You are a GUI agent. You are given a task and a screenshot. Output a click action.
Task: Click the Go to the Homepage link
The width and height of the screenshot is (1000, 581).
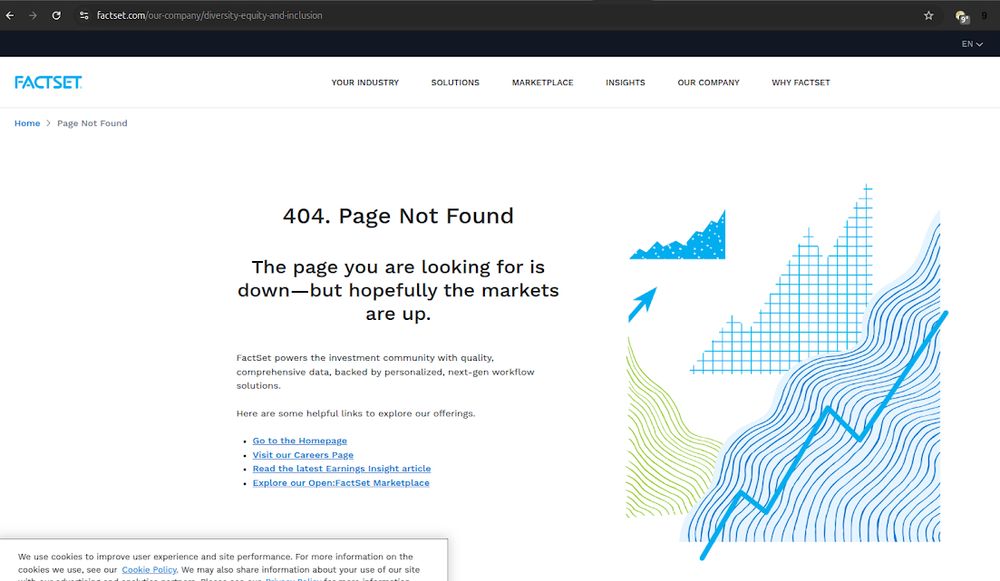[299, 440]
